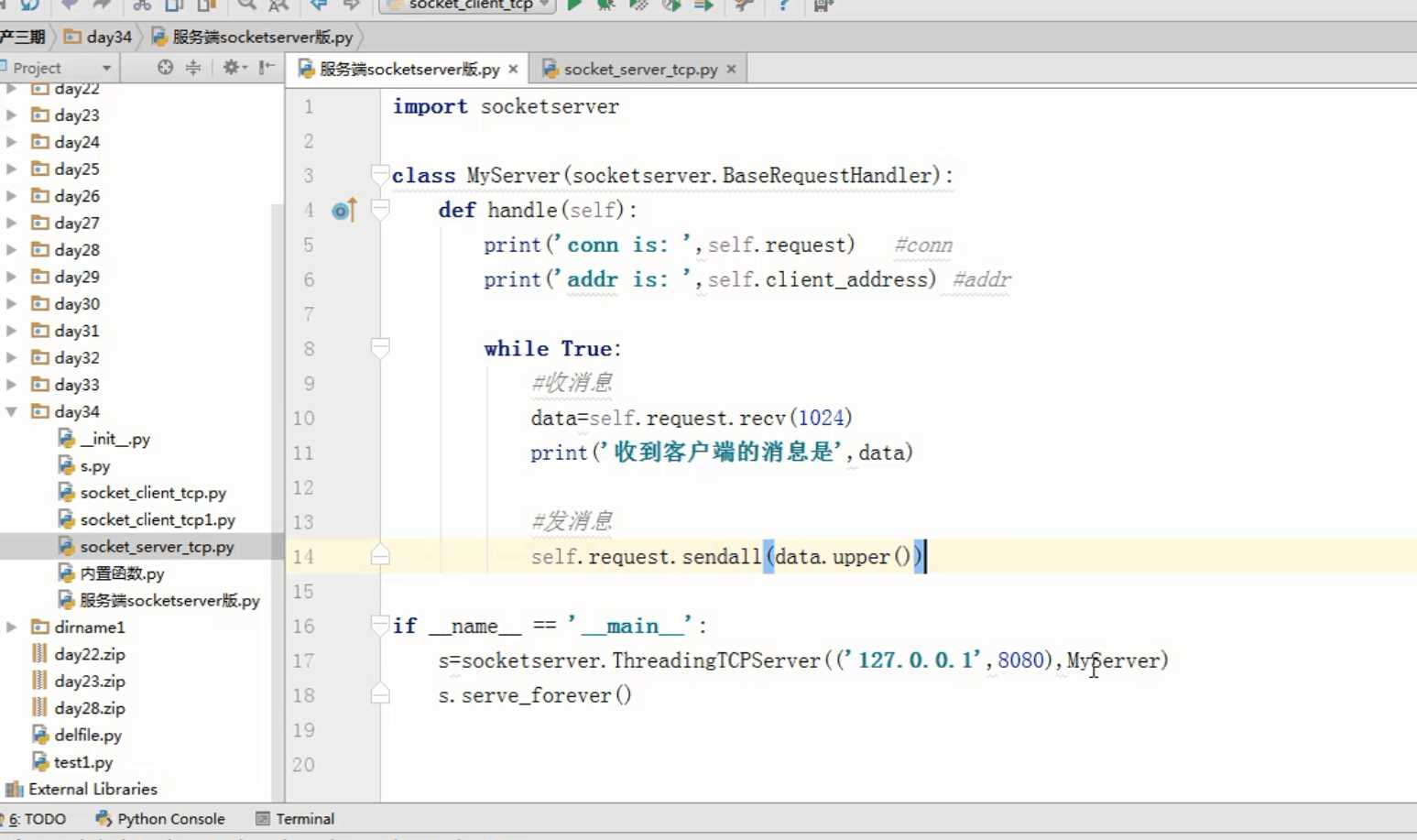This screenshot has width=1417, height=840.
Task: Expand the day32 folder
Action: click(x=11, y=357)
